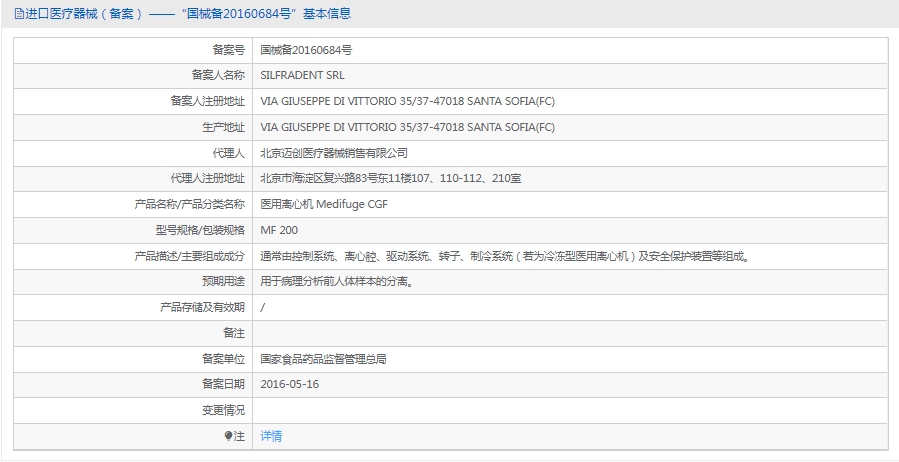
Task: Select the address in 生产地址 row
Action: point(408,127)
